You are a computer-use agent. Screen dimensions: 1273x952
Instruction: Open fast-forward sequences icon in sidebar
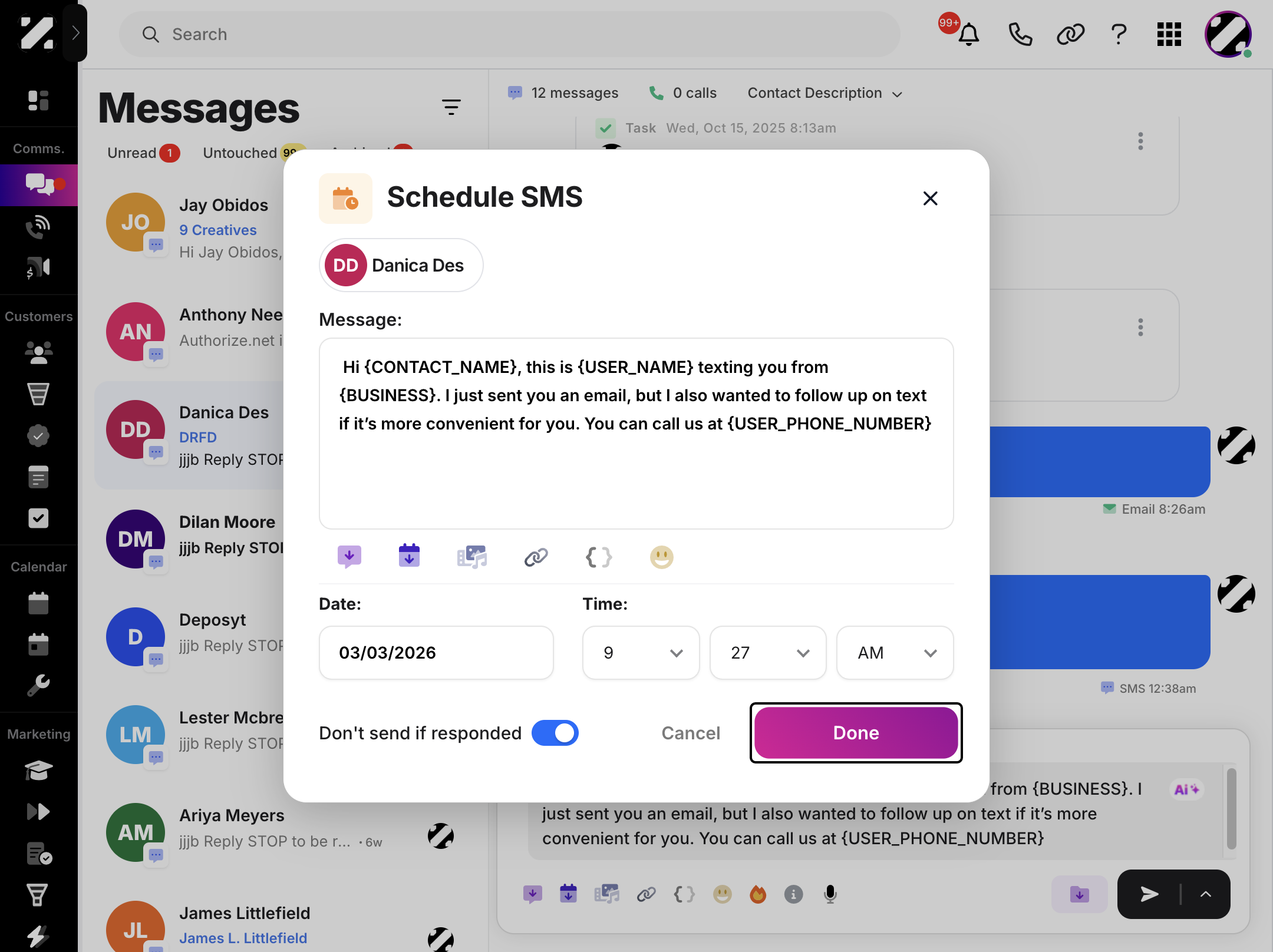38,812
